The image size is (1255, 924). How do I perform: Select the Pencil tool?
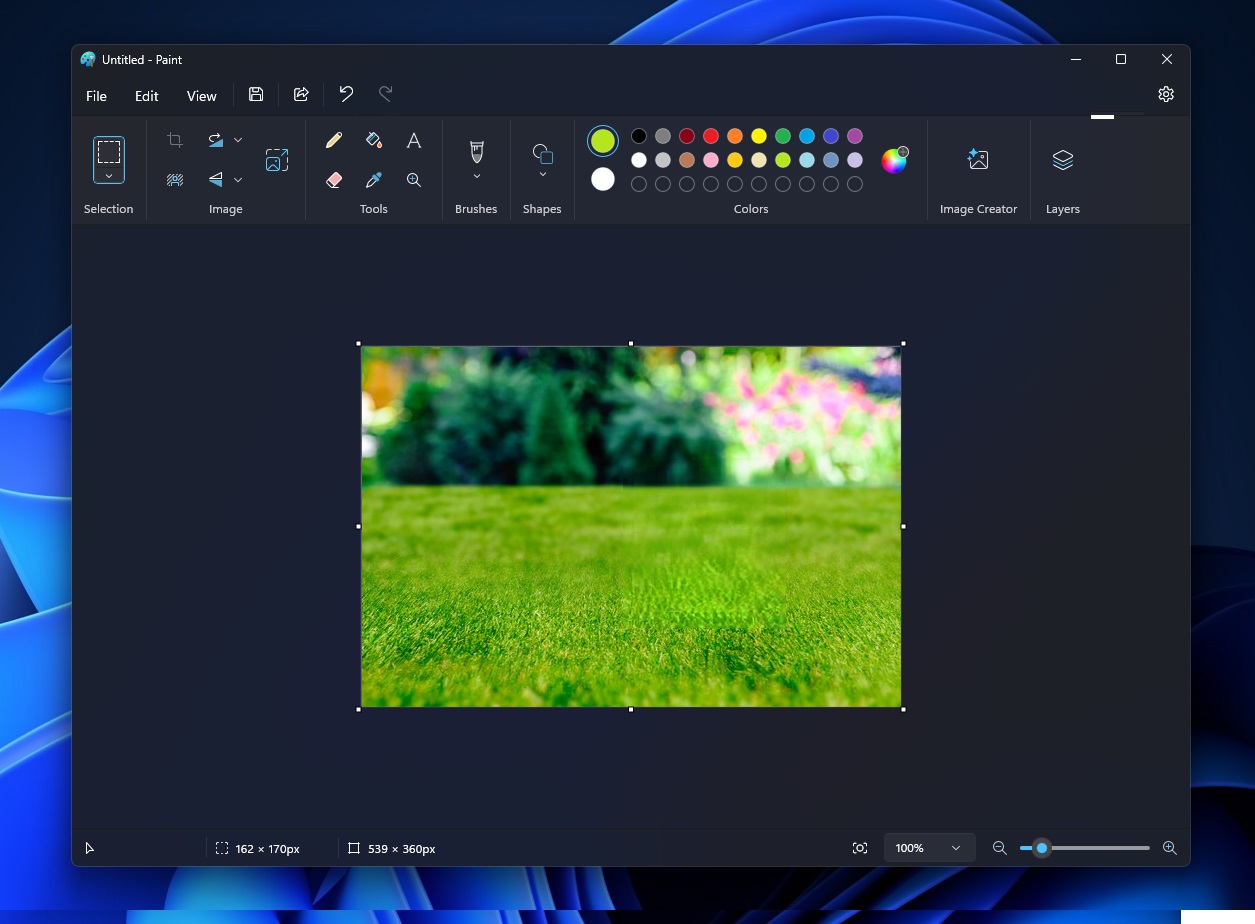coord(334,141)
